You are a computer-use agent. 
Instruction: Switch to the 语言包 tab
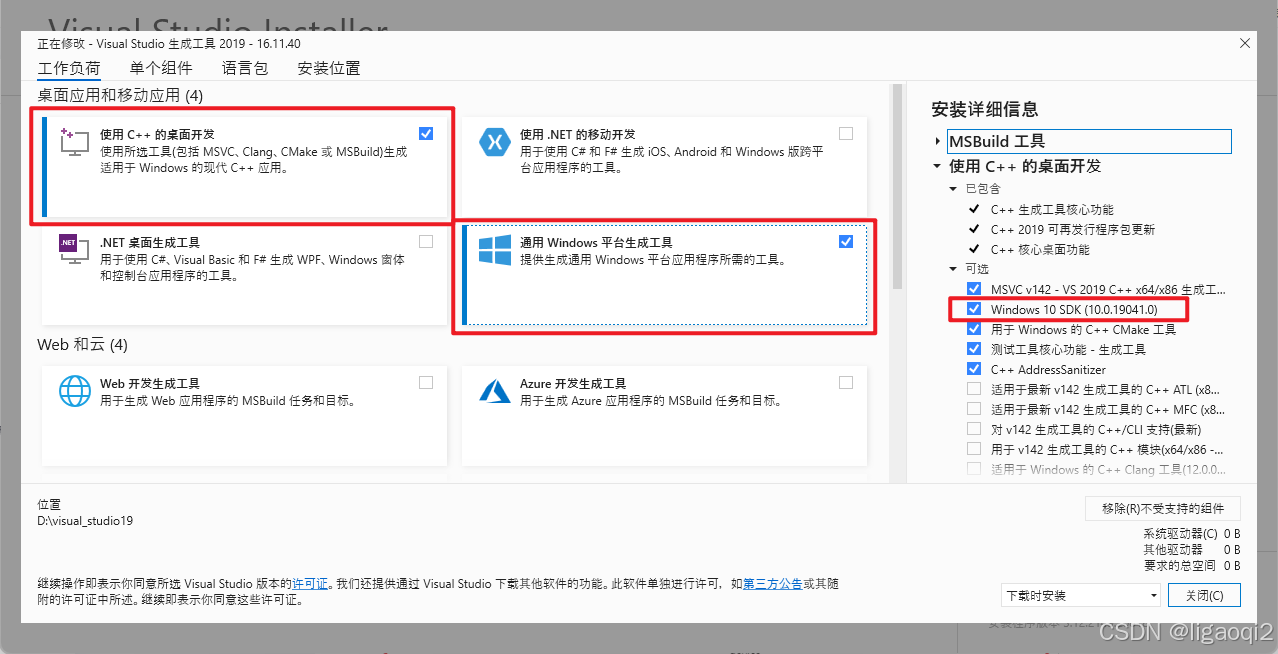pos(245,69)
